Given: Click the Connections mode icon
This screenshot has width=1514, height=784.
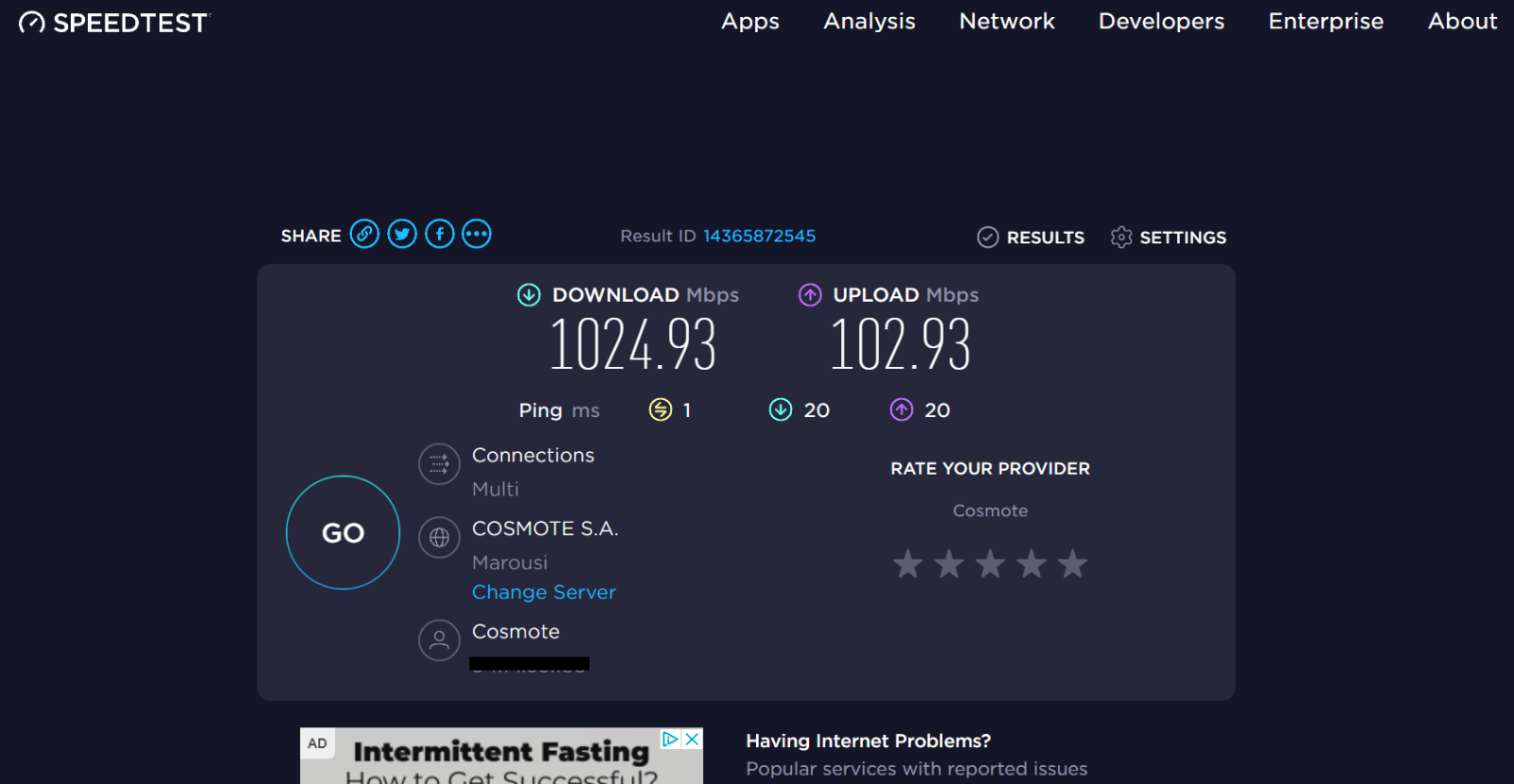Looking at the screenshot, I should 439,464.
